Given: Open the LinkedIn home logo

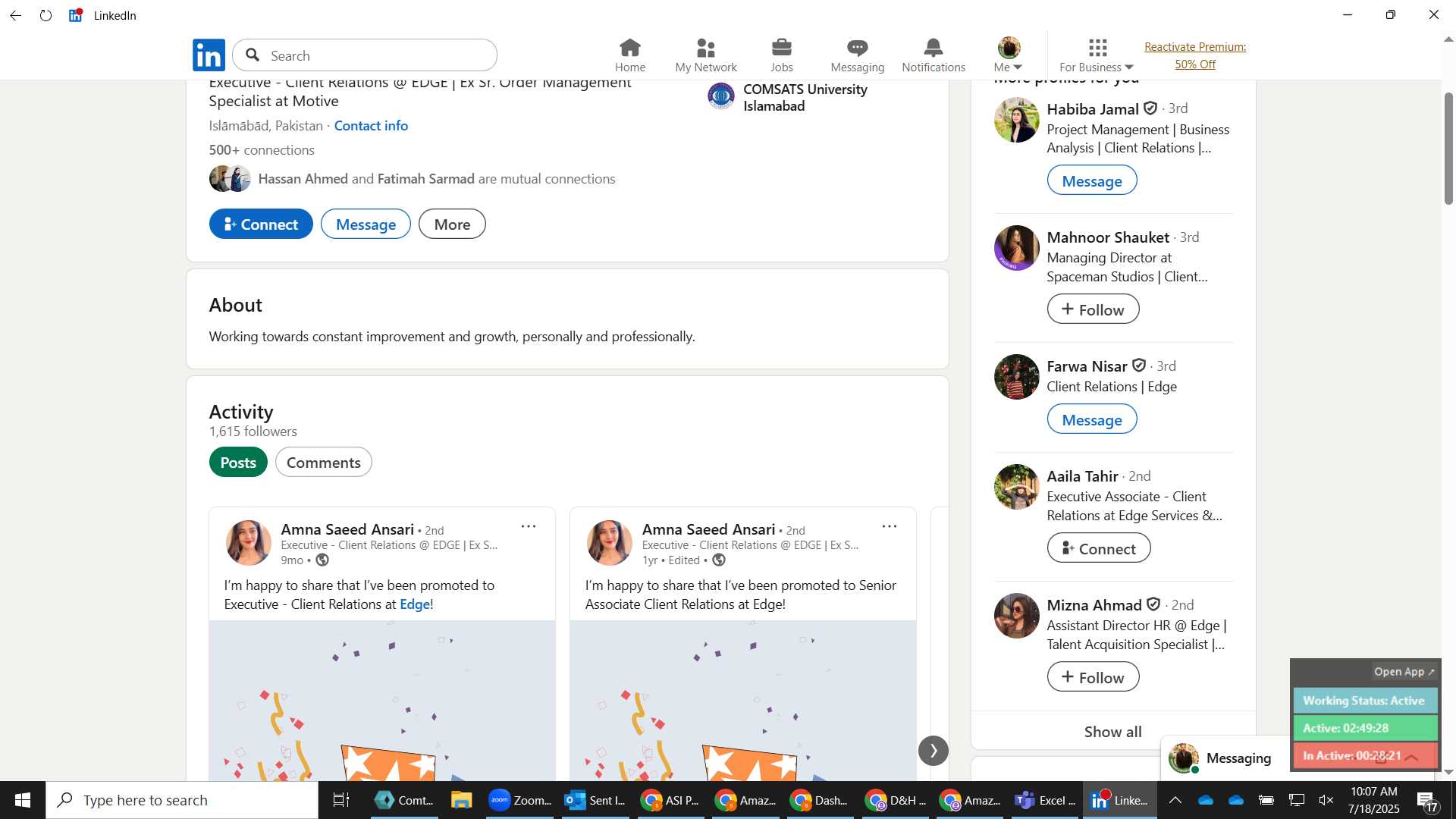Looking at the screenshot, I should pyautogui.click(x=209, y=55).
